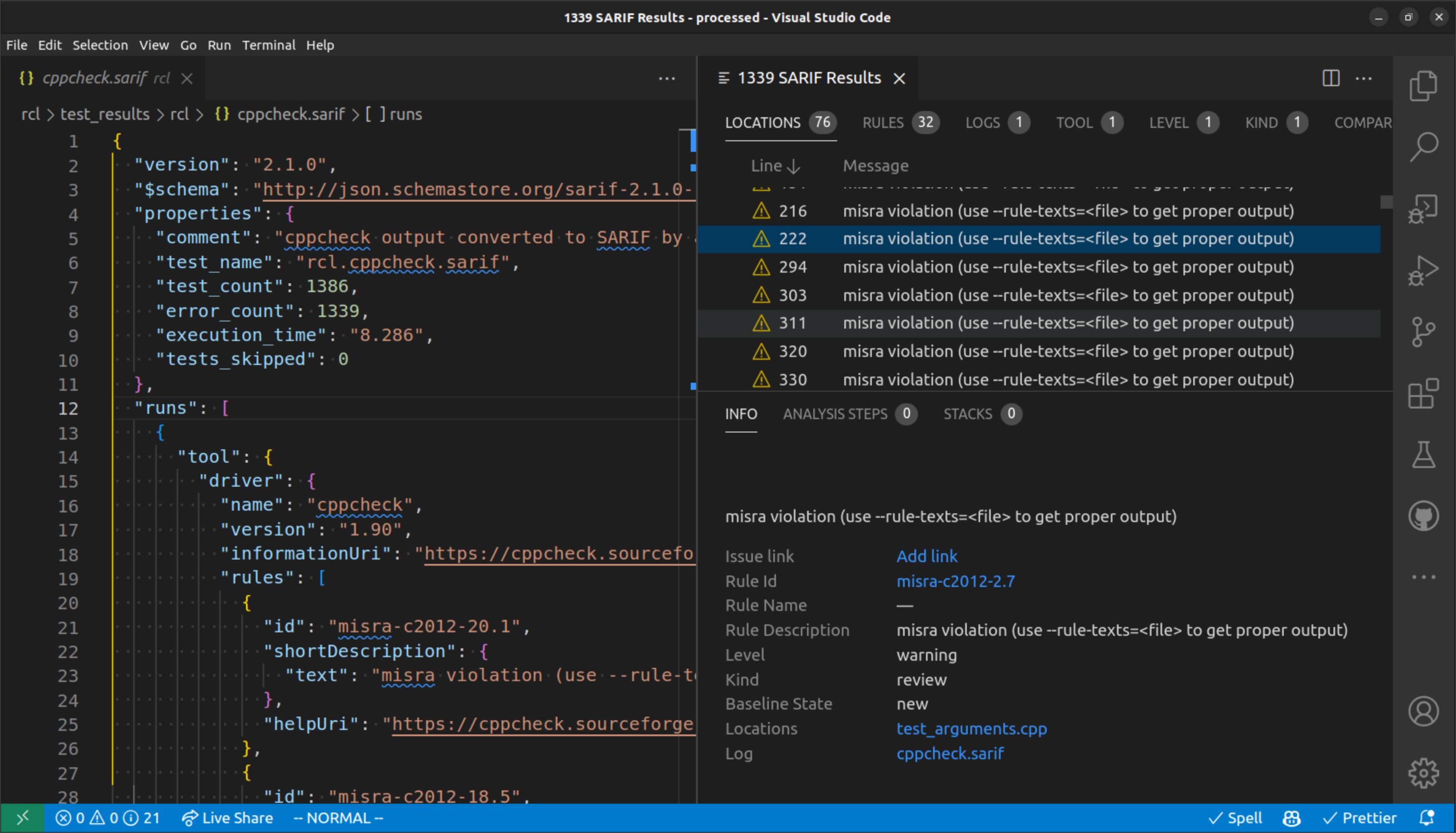1456x833 pixels.
Task: Click the schema URL on line 3
Action: [x=478, y=189]
